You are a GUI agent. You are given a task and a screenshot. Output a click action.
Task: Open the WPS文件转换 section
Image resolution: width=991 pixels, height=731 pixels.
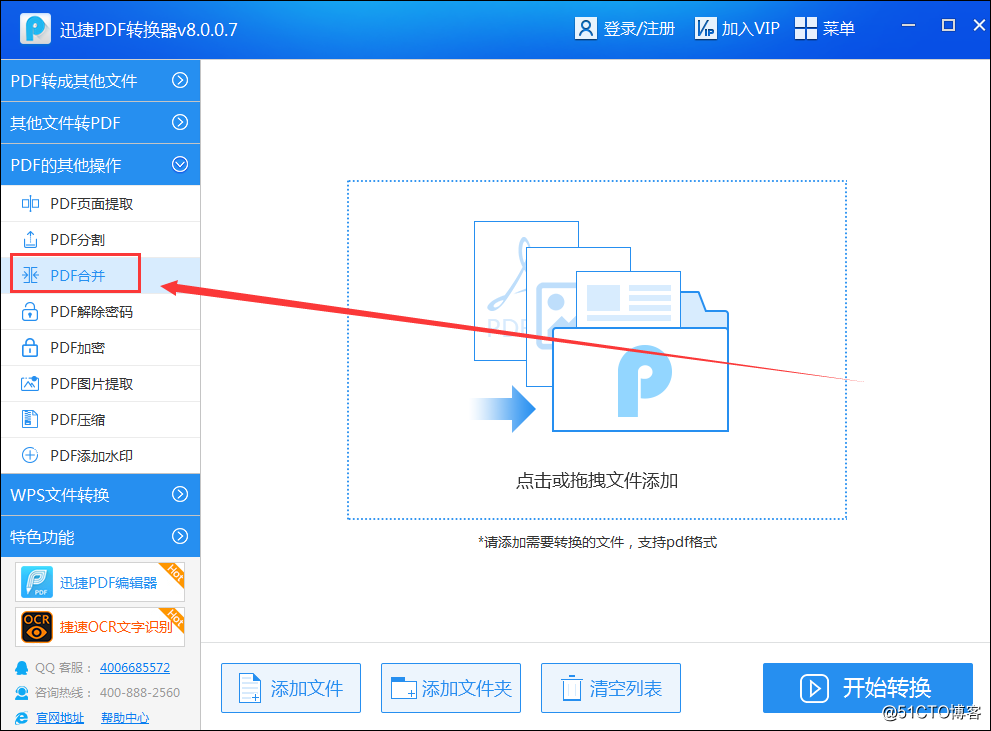pos(100,495)
